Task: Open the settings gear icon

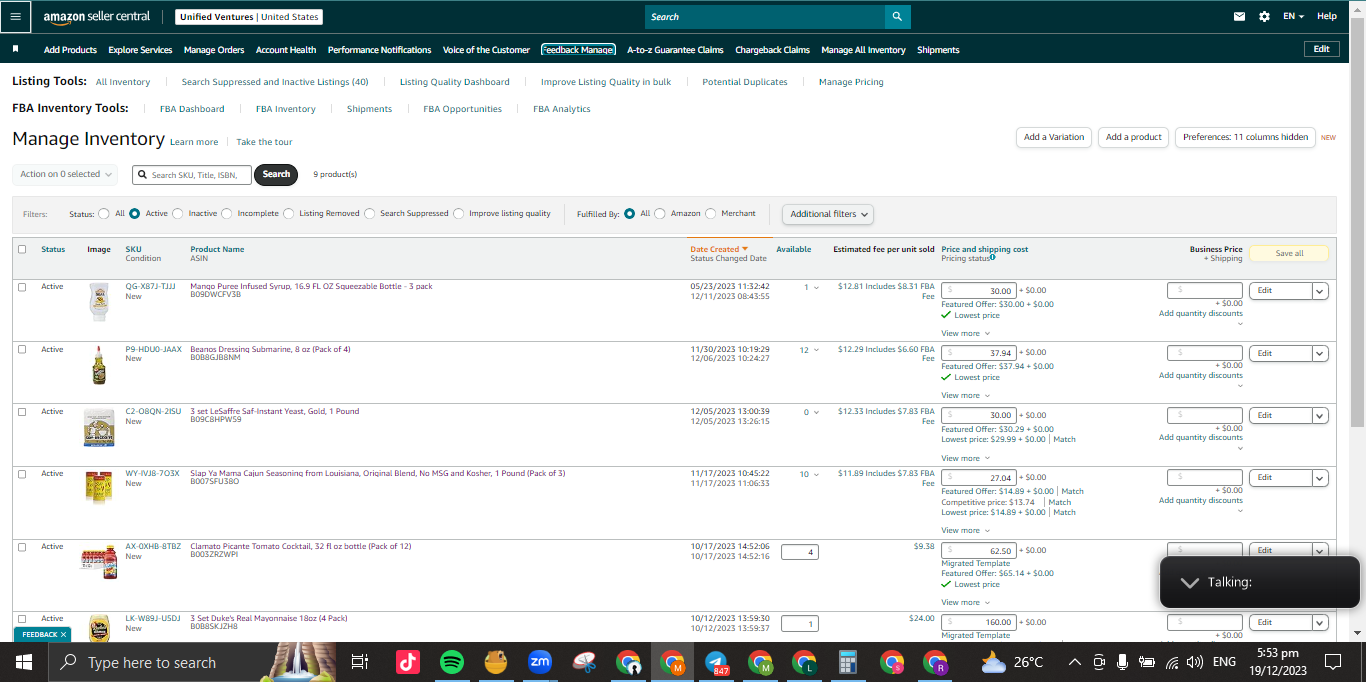Action: point(1264,16)
